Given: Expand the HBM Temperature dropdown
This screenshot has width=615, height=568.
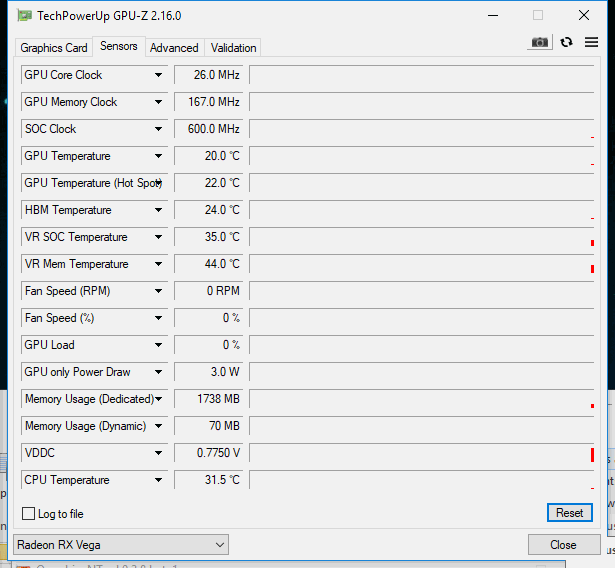Looking at the screenshot, I should click(x=158, y=210).
